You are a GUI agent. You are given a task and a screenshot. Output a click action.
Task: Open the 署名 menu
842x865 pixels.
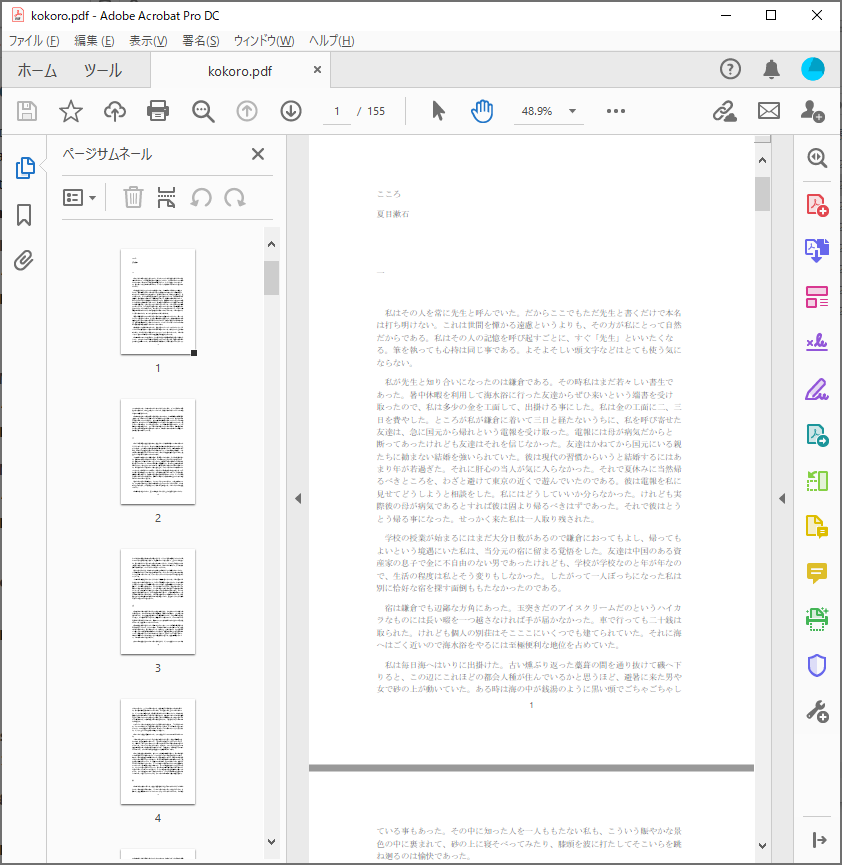(201, 41)
